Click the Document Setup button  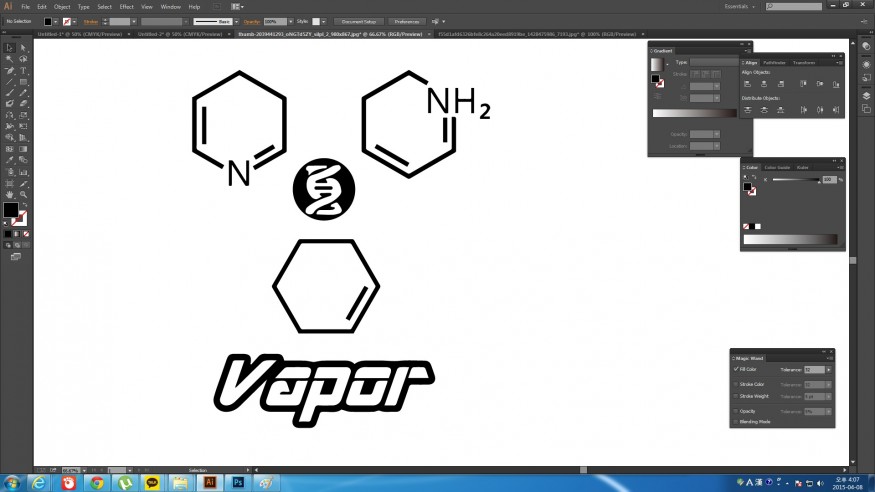pos(358,21)
